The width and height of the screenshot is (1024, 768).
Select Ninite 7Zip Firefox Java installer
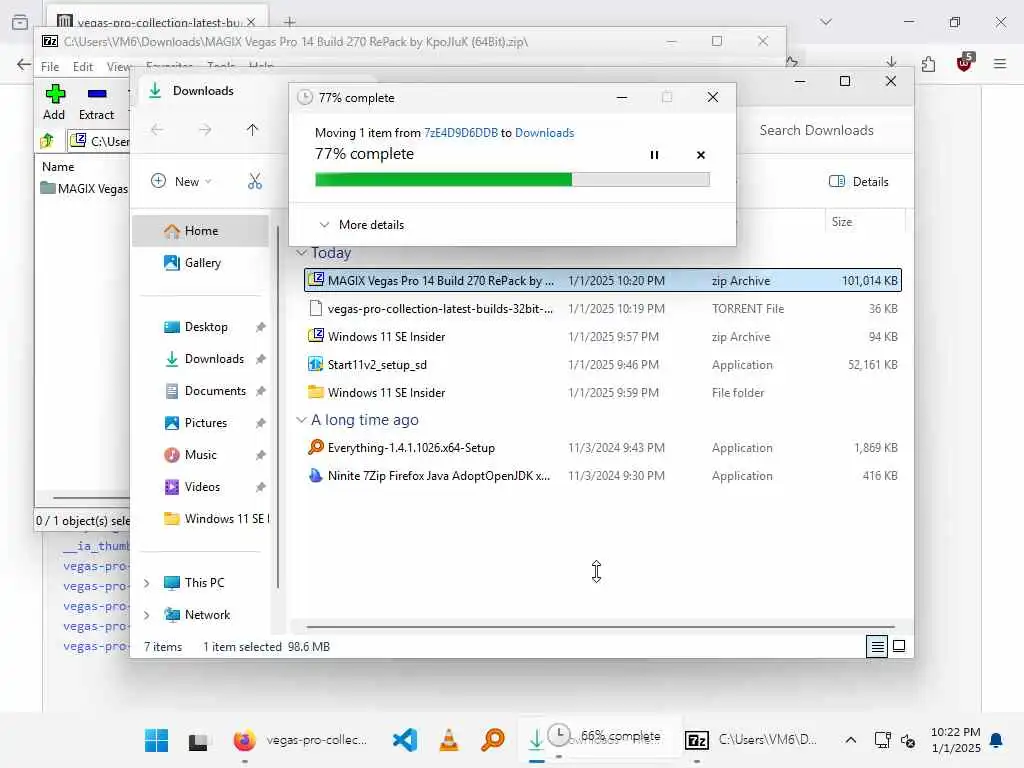tap(603, 476)
